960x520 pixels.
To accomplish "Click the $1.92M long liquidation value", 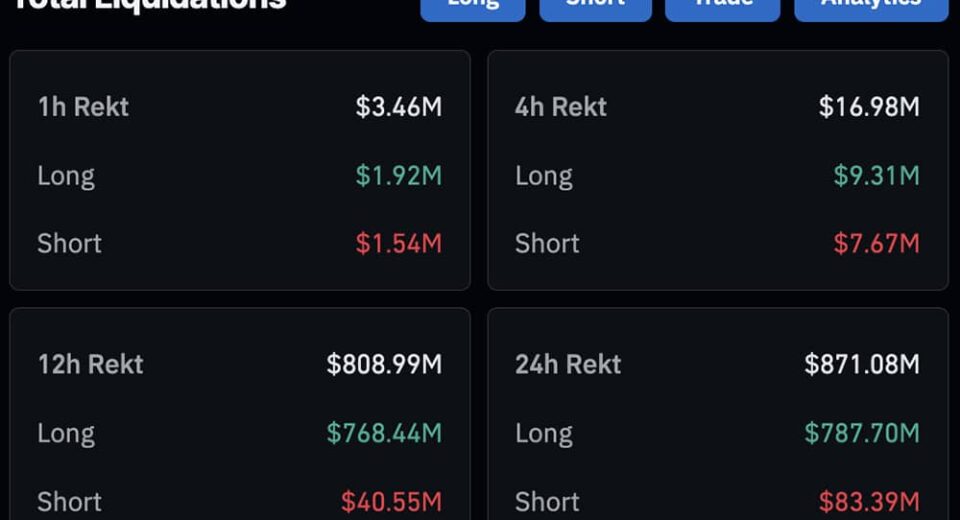I will click(398, 176).
